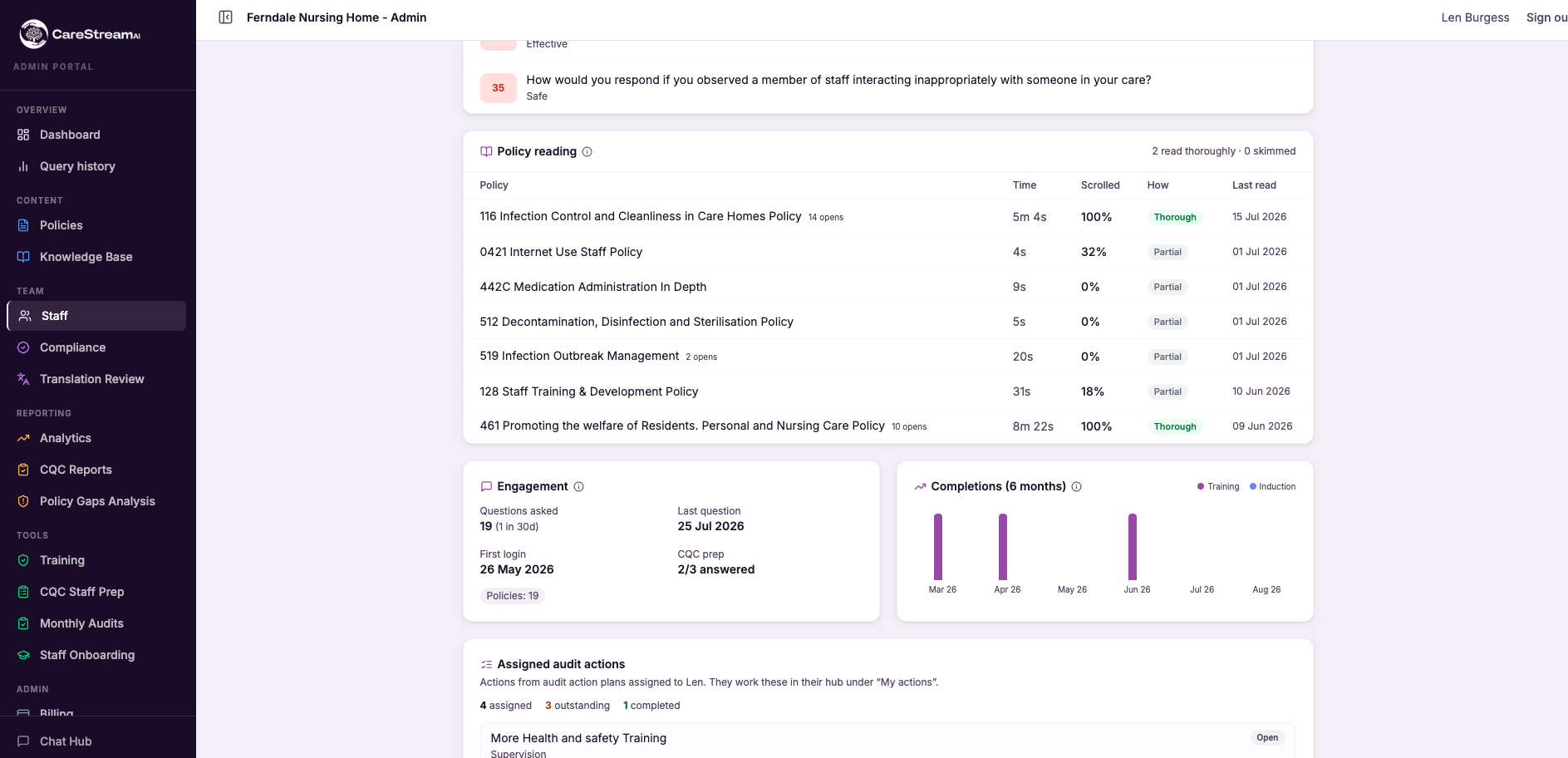Image resolution: width=1568 pixels, height=758 pixels.
Task: Click the CQC Staff Prep clipboard icon
Action: pos(23,592)
